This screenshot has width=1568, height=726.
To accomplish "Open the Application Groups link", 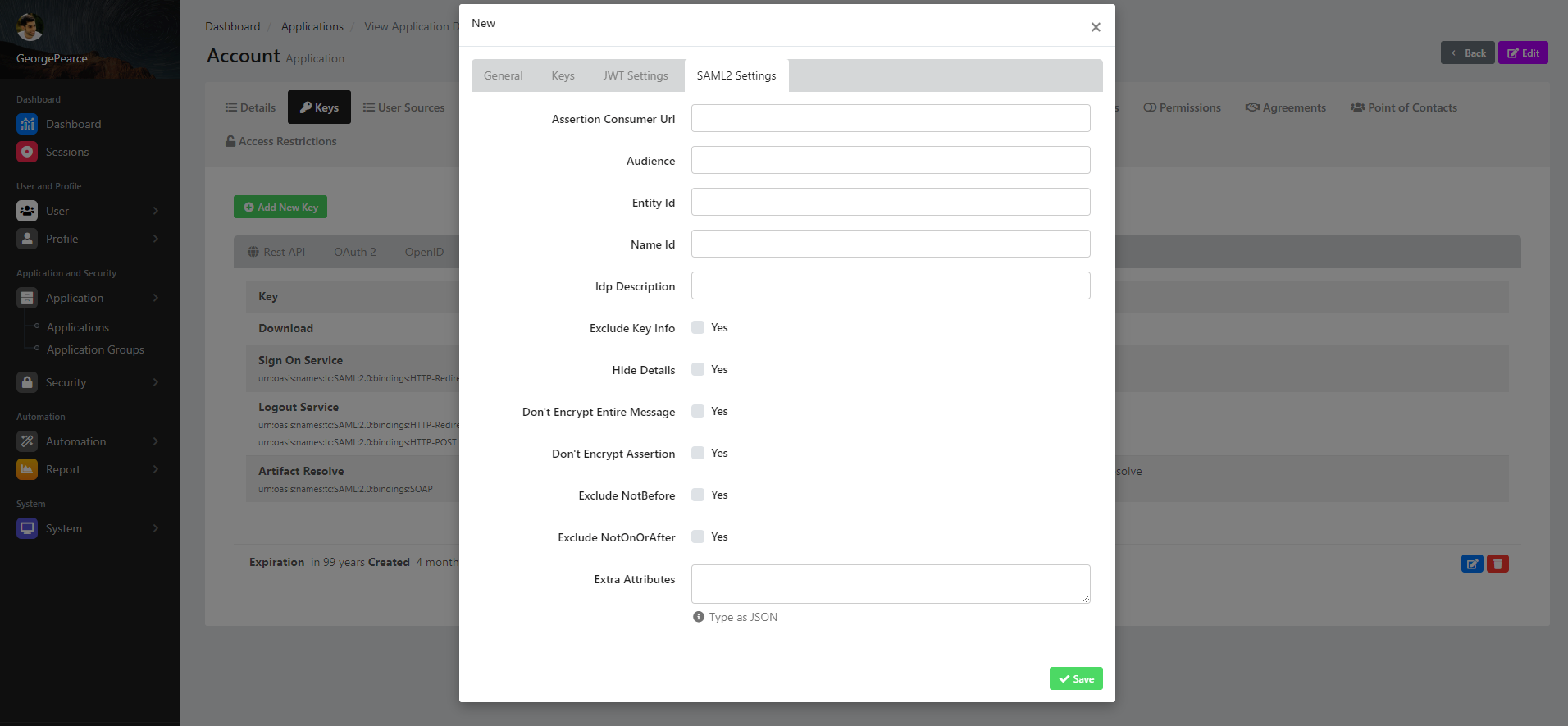I will (x=95, y=349).
